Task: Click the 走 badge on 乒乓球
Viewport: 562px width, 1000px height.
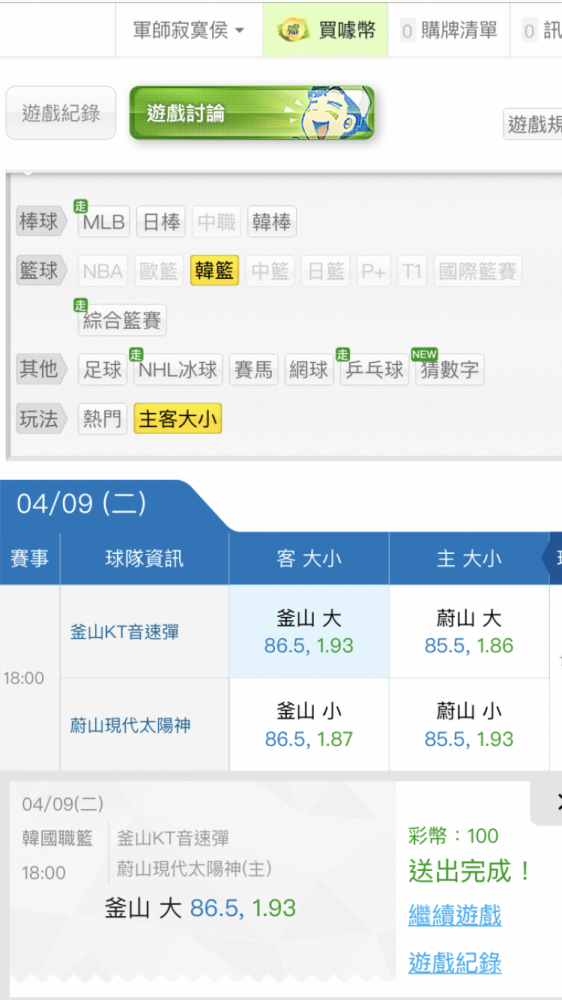Action: [343, 354]
